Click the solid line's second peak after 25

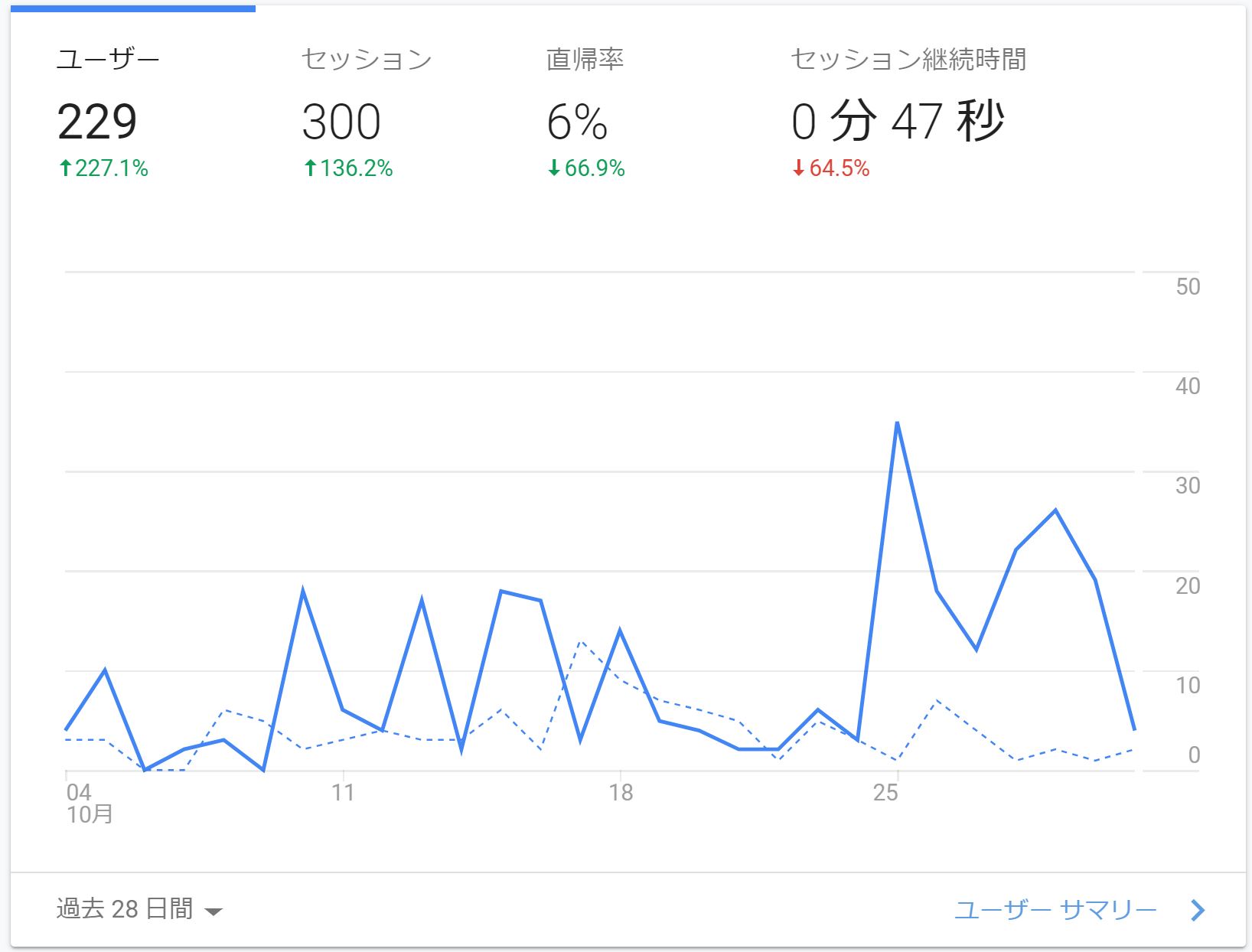tap(1055, 510)
